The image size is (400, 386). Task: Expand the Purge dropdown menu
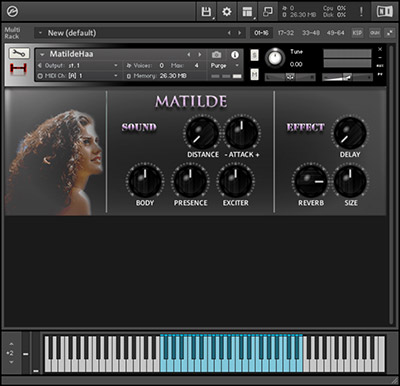225,66
